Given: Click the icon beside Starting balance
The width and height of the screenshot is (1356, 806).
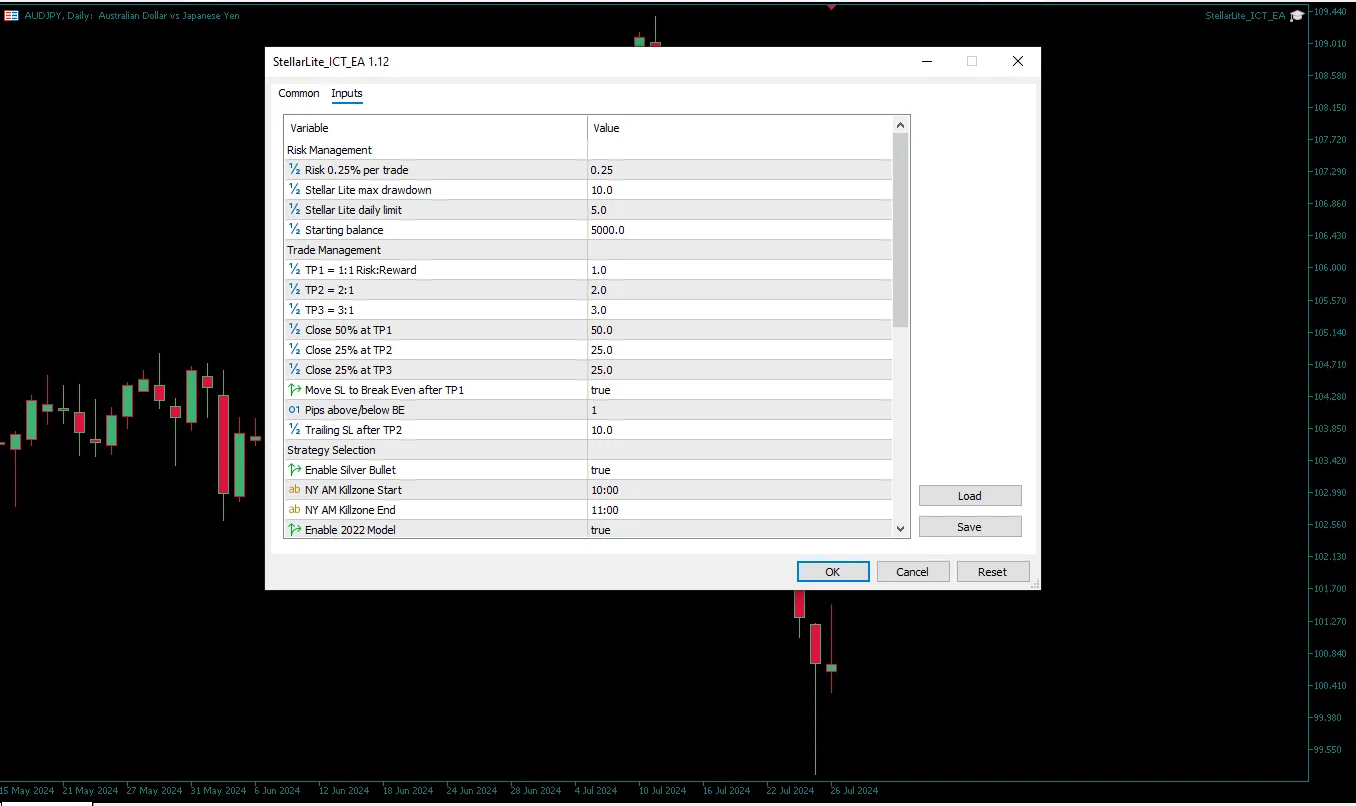Looking at the screenshot, I should pyautogui.click(x=294, y=230).
